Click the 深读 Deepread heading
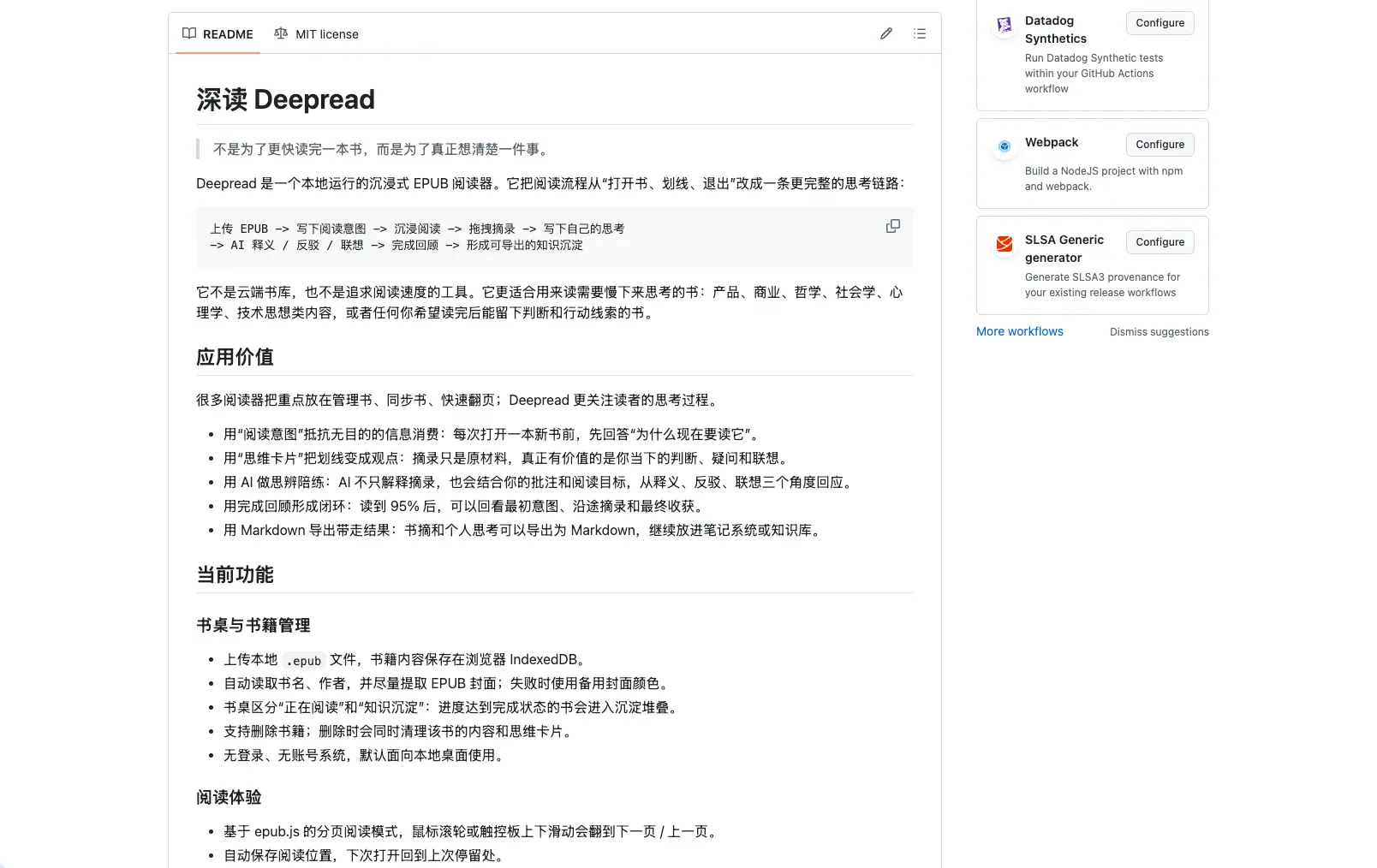The image size is (1377, 868). point(285,99)
